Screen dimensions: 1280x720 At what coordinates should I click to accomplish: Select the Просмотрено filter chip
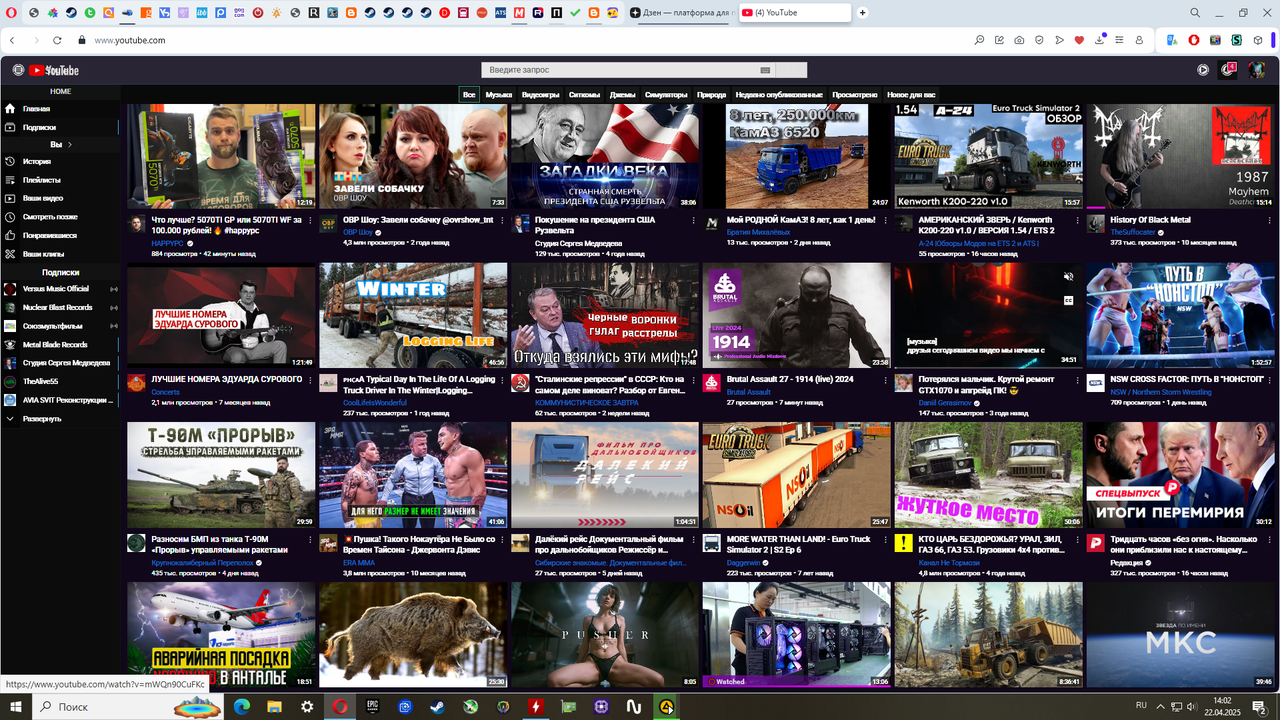[x=855, y=95]
